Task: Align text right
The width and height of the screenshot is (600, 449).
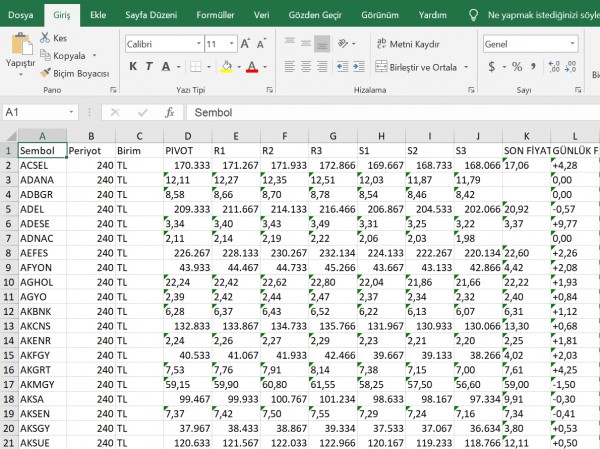Action: click(322, 67)
